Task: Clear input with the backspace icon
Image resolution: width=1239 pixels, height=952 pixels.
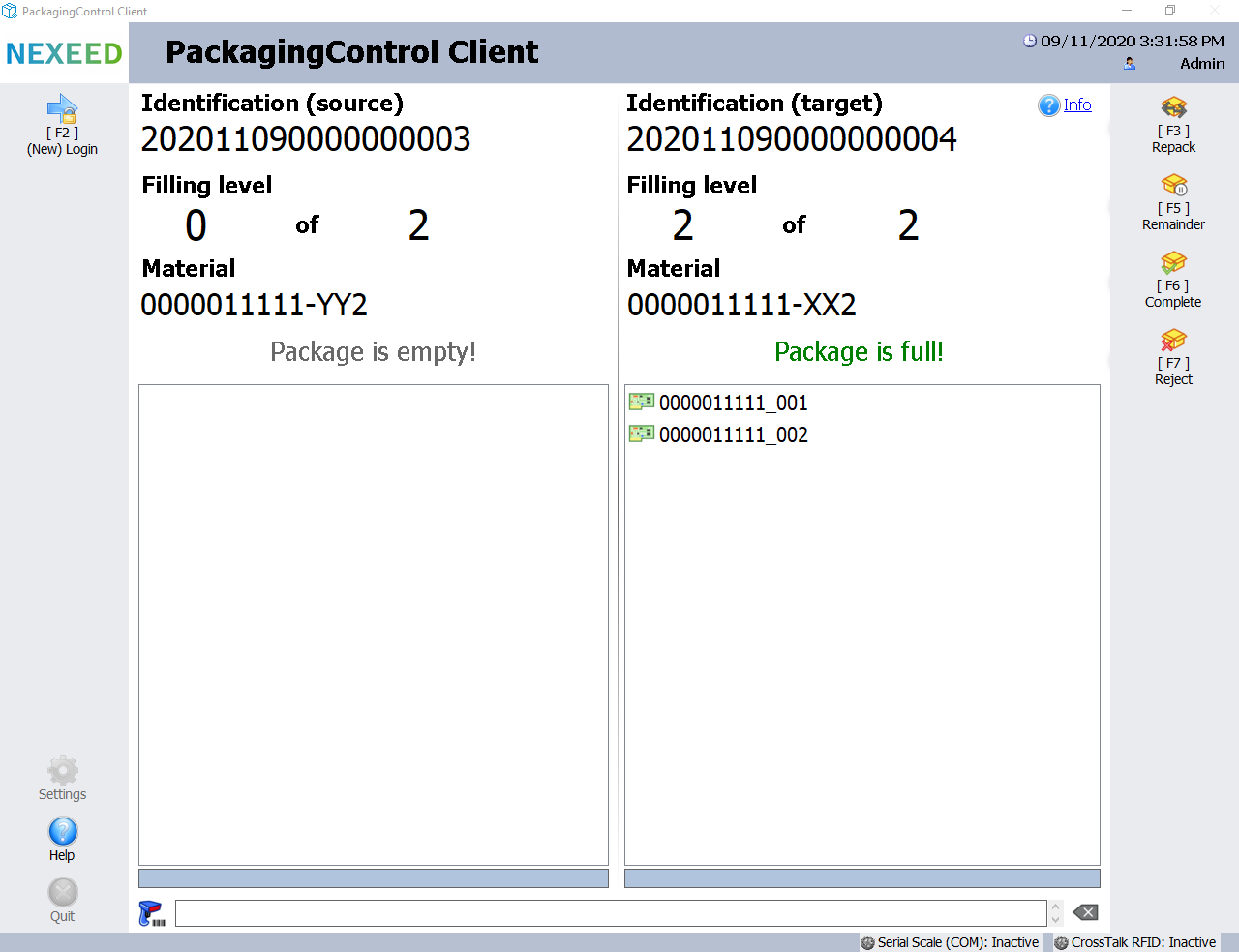Action: [1085, 912]
